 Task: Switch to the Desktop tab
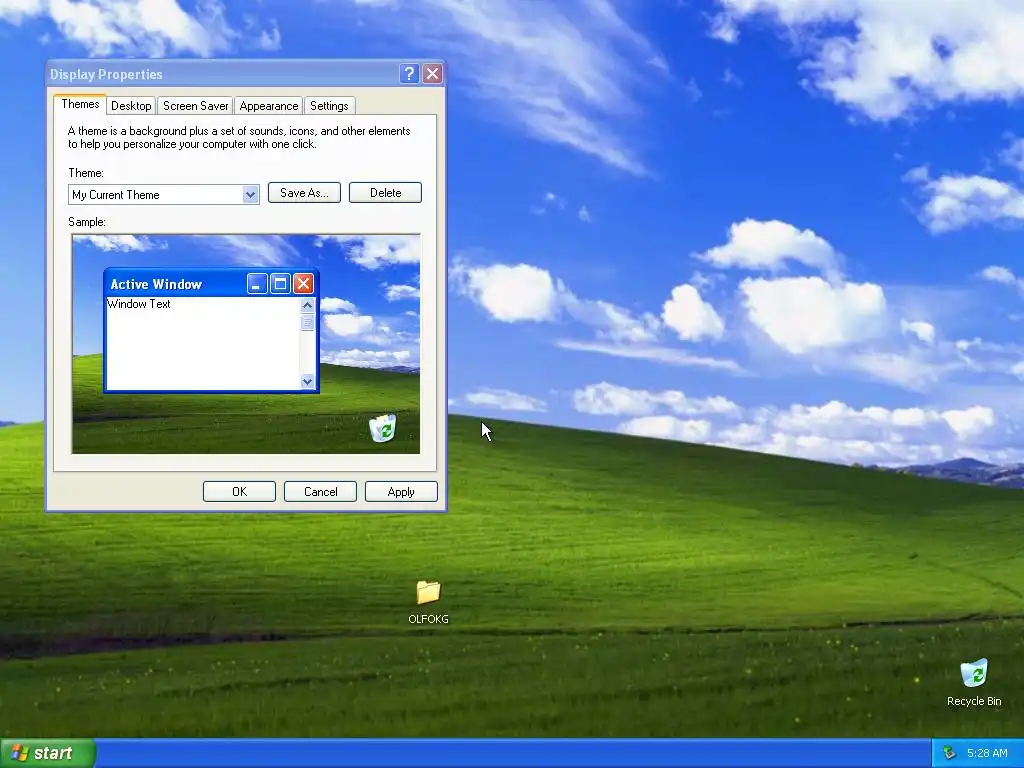pyautogui.click(x=131, y=106)
